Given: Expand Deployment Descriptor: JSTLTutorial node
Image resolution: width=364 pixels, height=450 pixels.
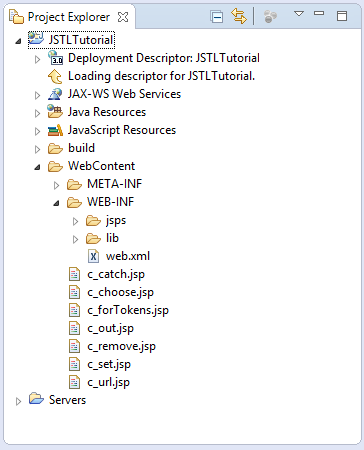Looking at the screenshot, I should pyautogui.click(x=37, y=59).
